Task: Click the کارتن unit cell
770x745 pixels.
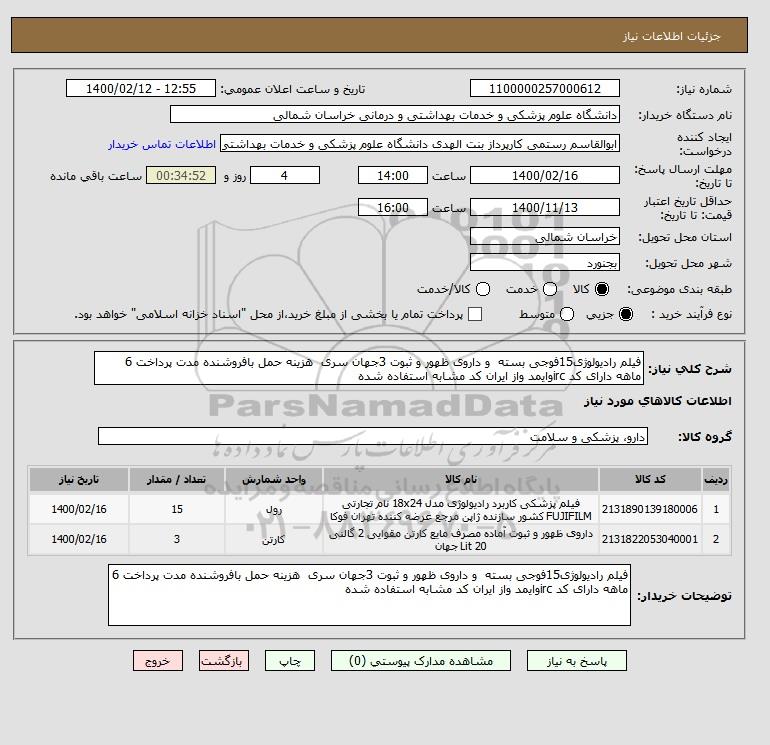Action: pos(274,540)
